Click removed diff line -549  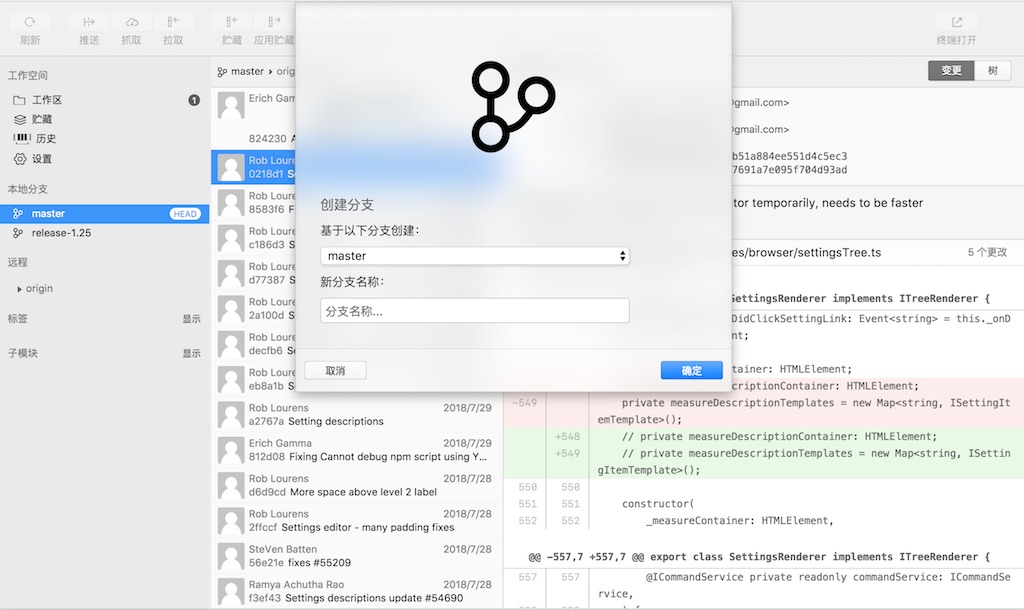[763, 411]
